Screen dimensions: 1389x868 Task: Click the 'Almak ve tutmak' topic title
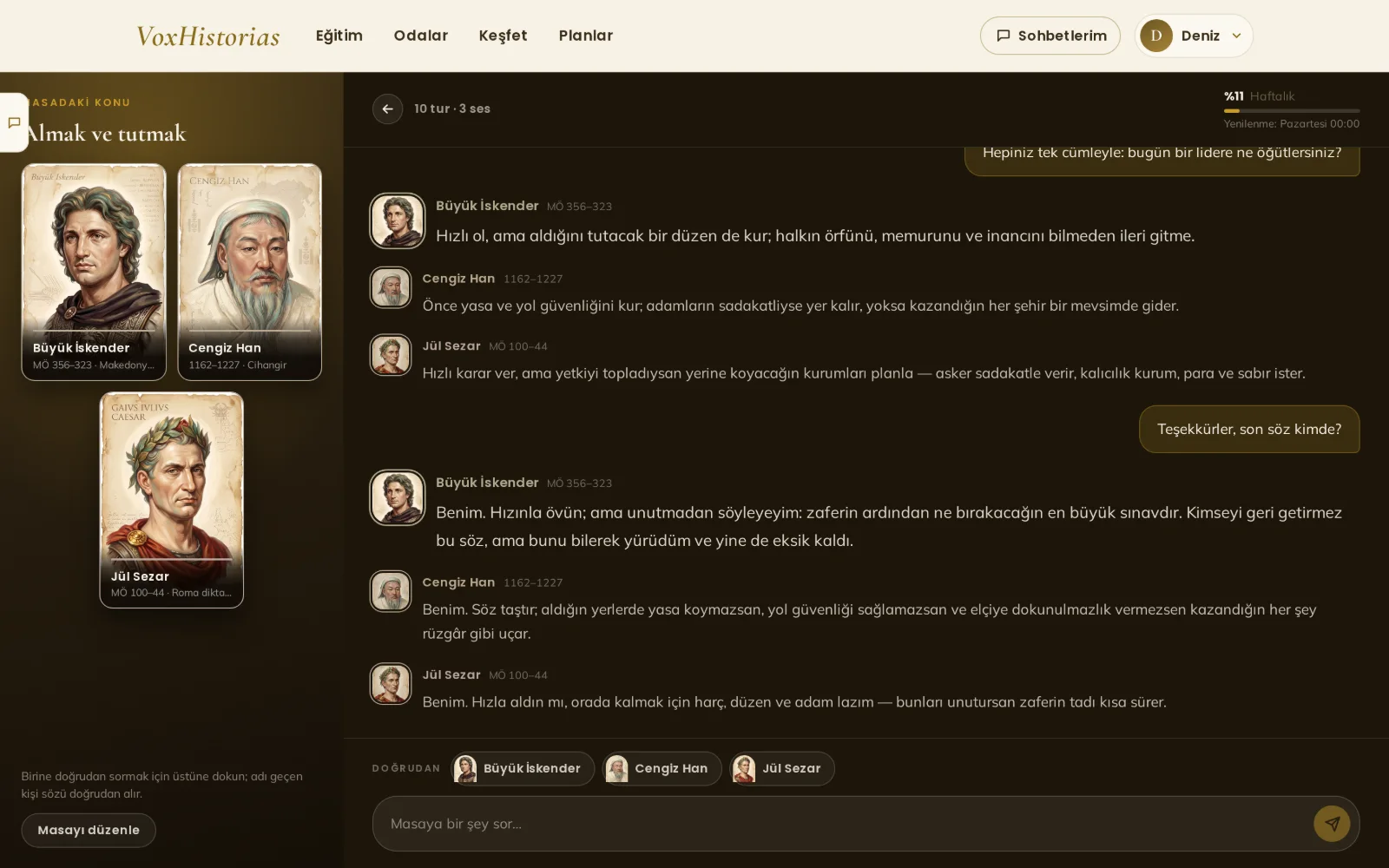click(106, 133)
